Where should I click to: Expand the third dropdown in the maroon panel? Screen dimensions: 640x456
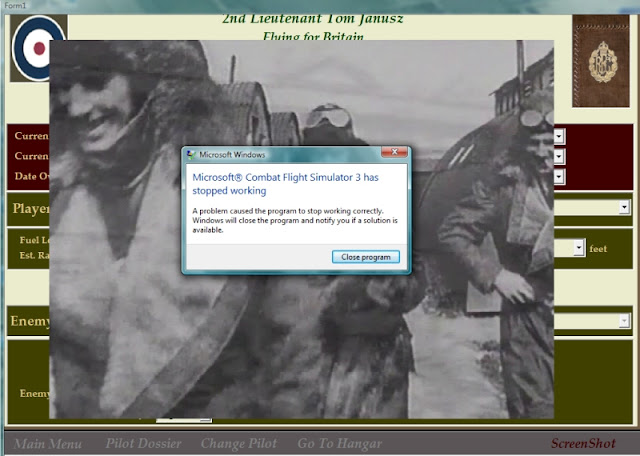click(559, 177)
